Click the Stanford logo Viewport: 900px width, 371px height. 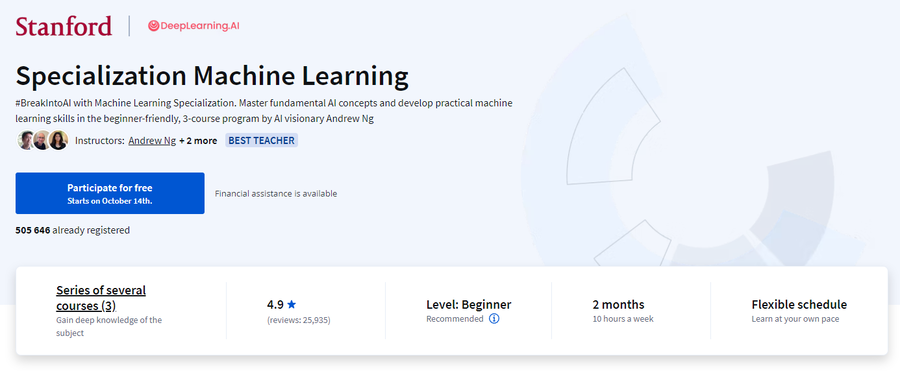[x=64, y=26]
